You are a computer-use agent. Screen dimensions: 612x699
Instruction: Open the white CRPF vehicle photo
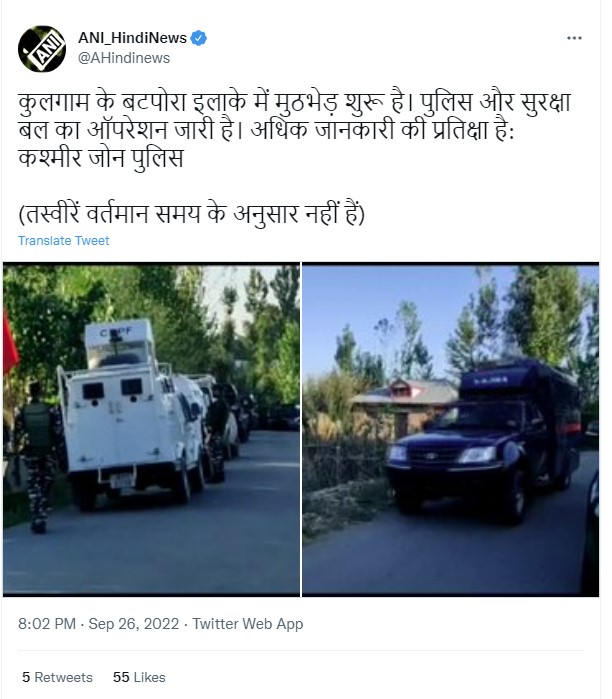(151, 429)
